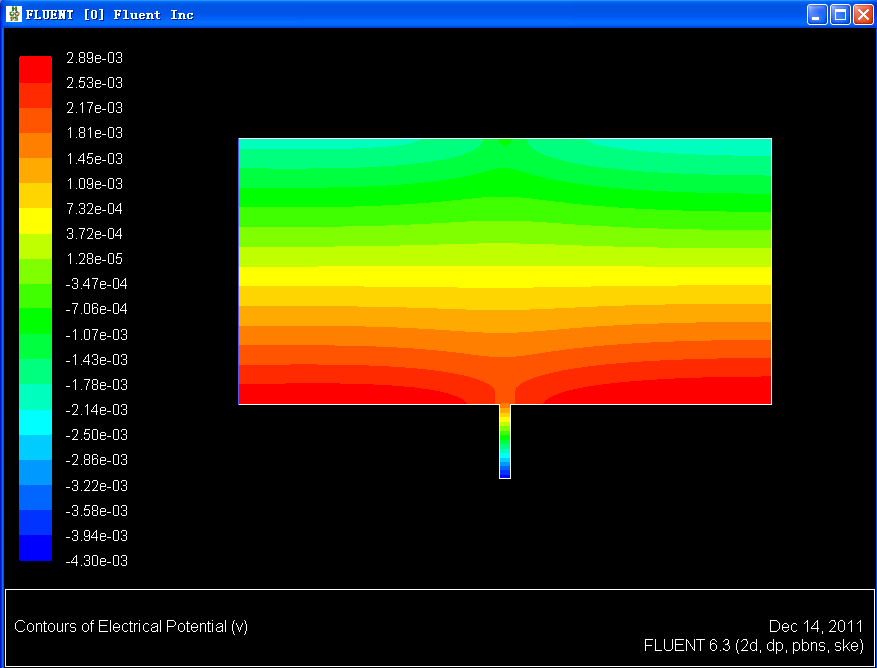Click the FLUENT application icon in title bar
The width and height of the screenshot is (877, 668).
(x=14, y=14)
